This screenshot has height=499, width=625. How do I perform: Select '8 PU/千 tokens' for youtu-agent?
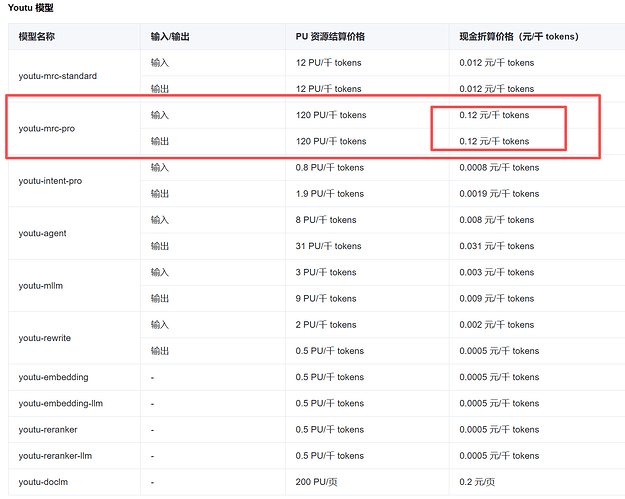(x=326, y=220)
